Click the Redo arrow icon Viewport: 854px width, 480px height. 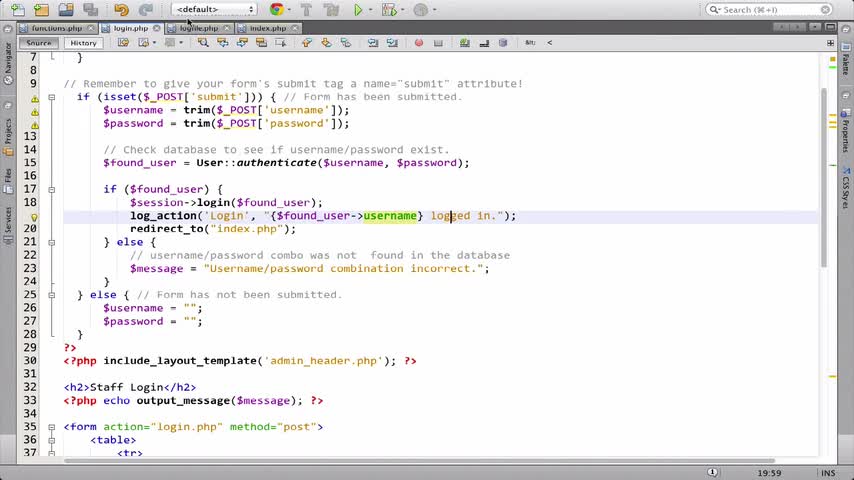[145, 9]
